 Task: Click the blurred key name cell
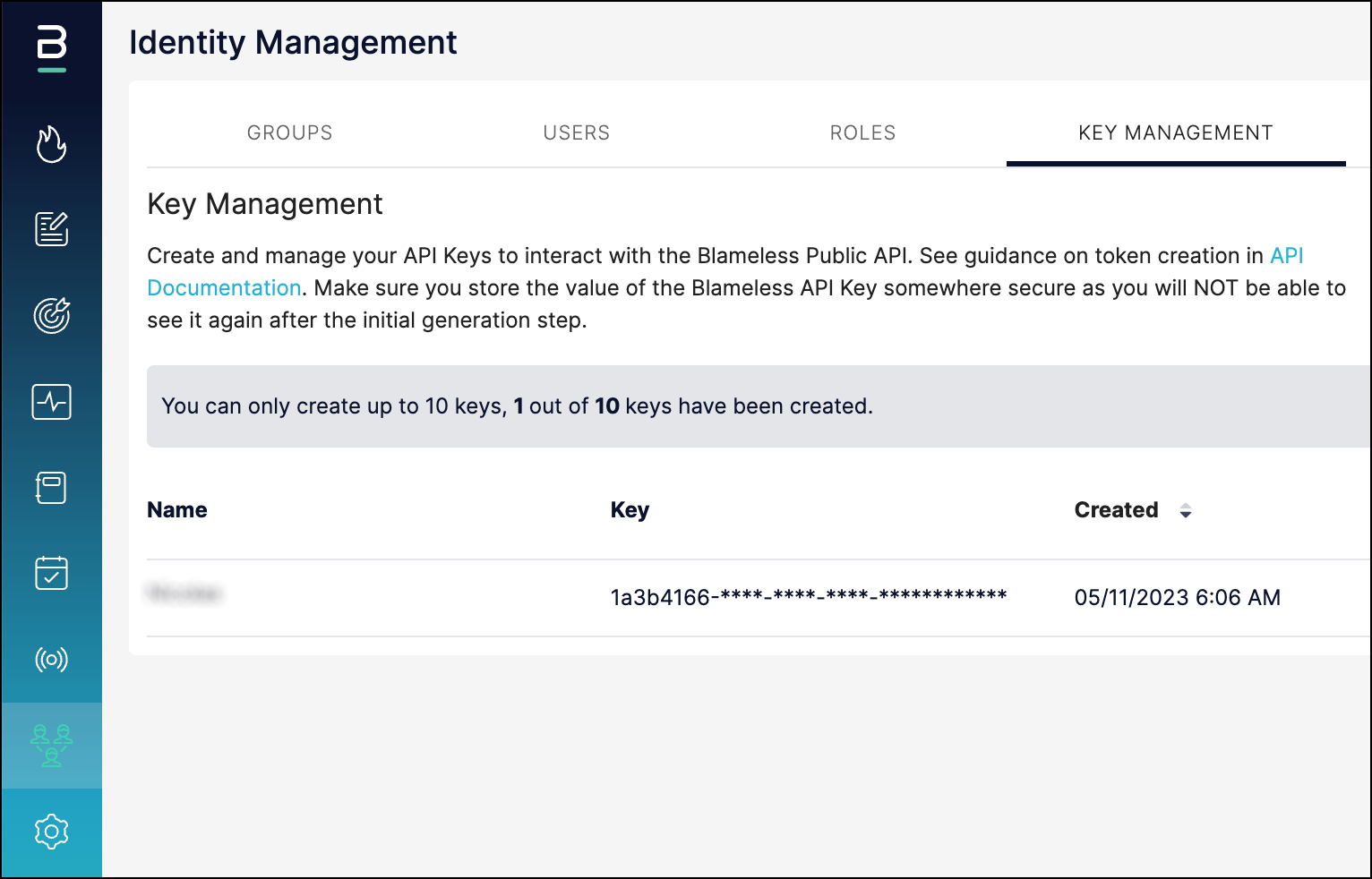pos(184,593)
